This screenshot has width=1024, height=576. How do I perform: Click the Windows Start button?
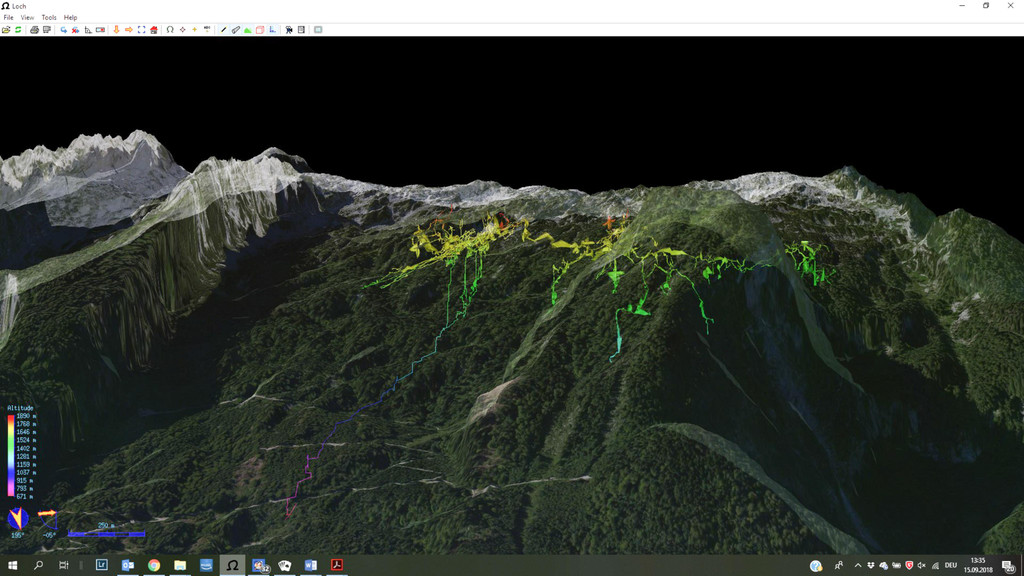(13, 565)
